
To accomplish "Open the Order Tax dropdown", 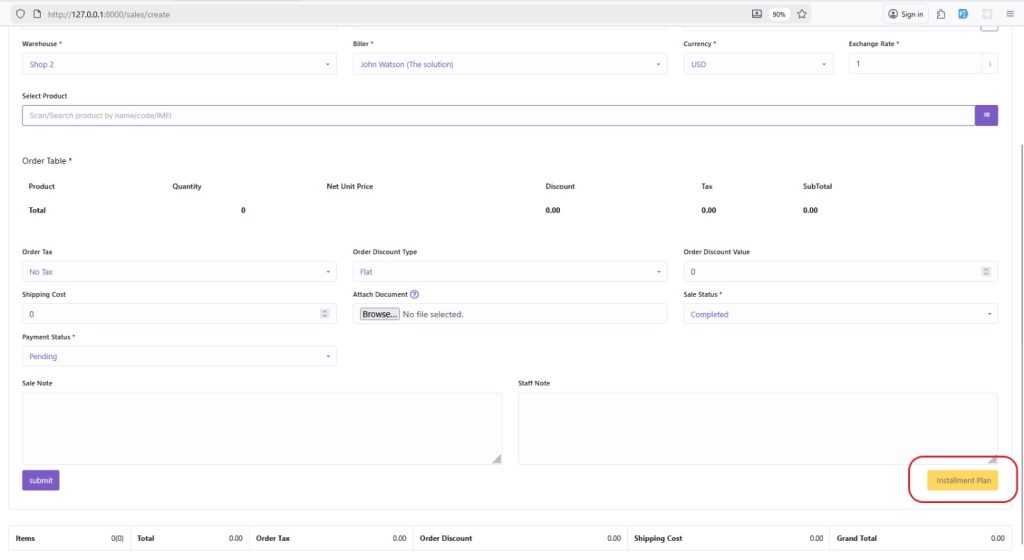I will click(x=179, y=272).
